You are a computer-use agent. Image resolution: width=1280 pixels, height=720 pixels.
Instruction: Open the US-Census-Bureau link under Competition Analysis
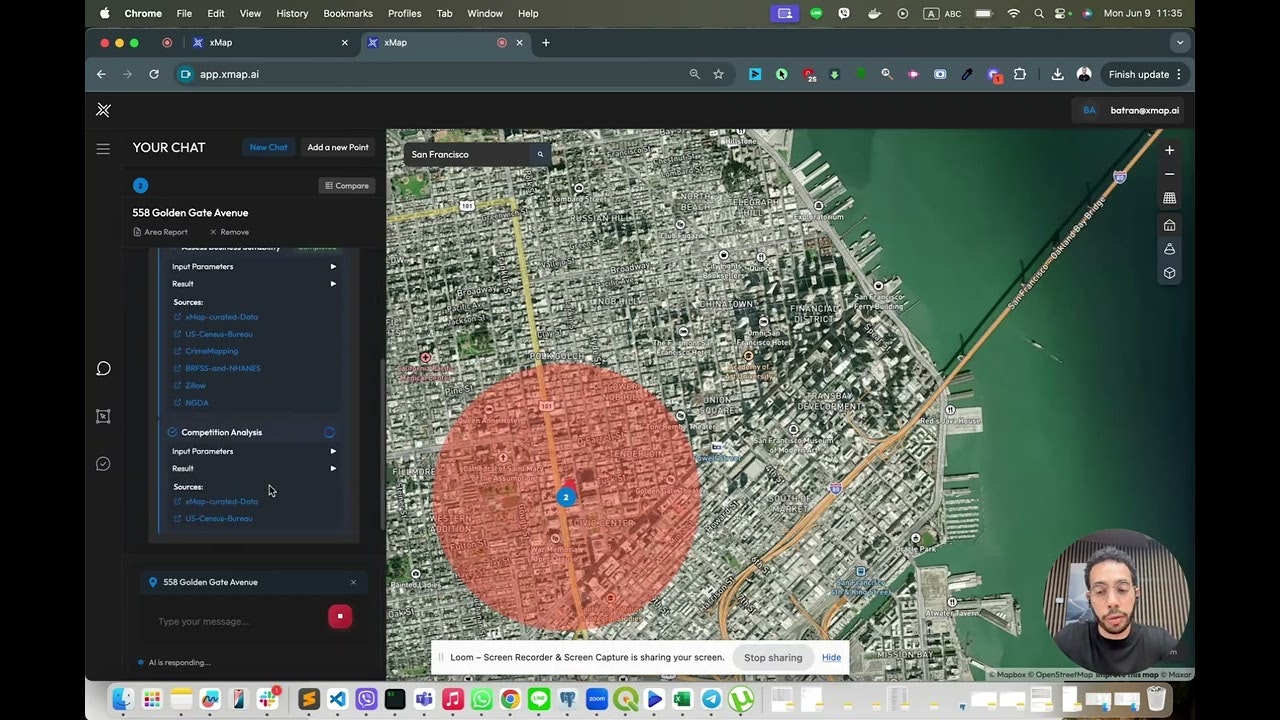pyautogui.click(x=218, y=518)
